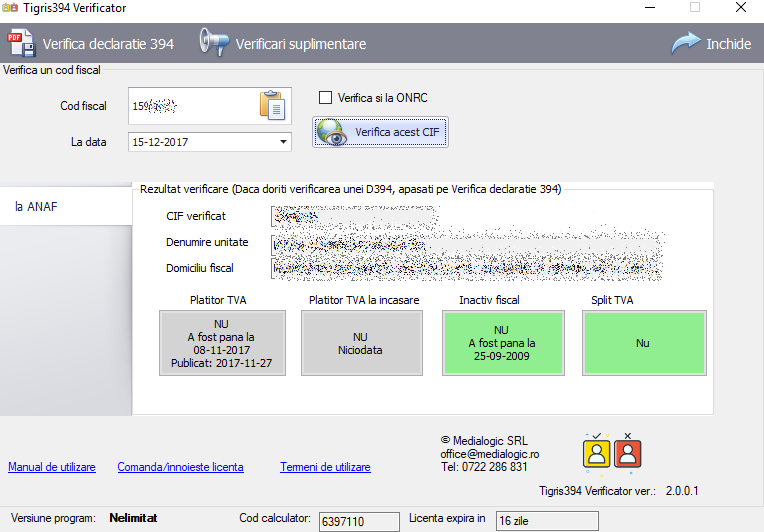764x532 pixels.
Task: Open Comanda/innoieste licenta link
Action: coord(180,467)
